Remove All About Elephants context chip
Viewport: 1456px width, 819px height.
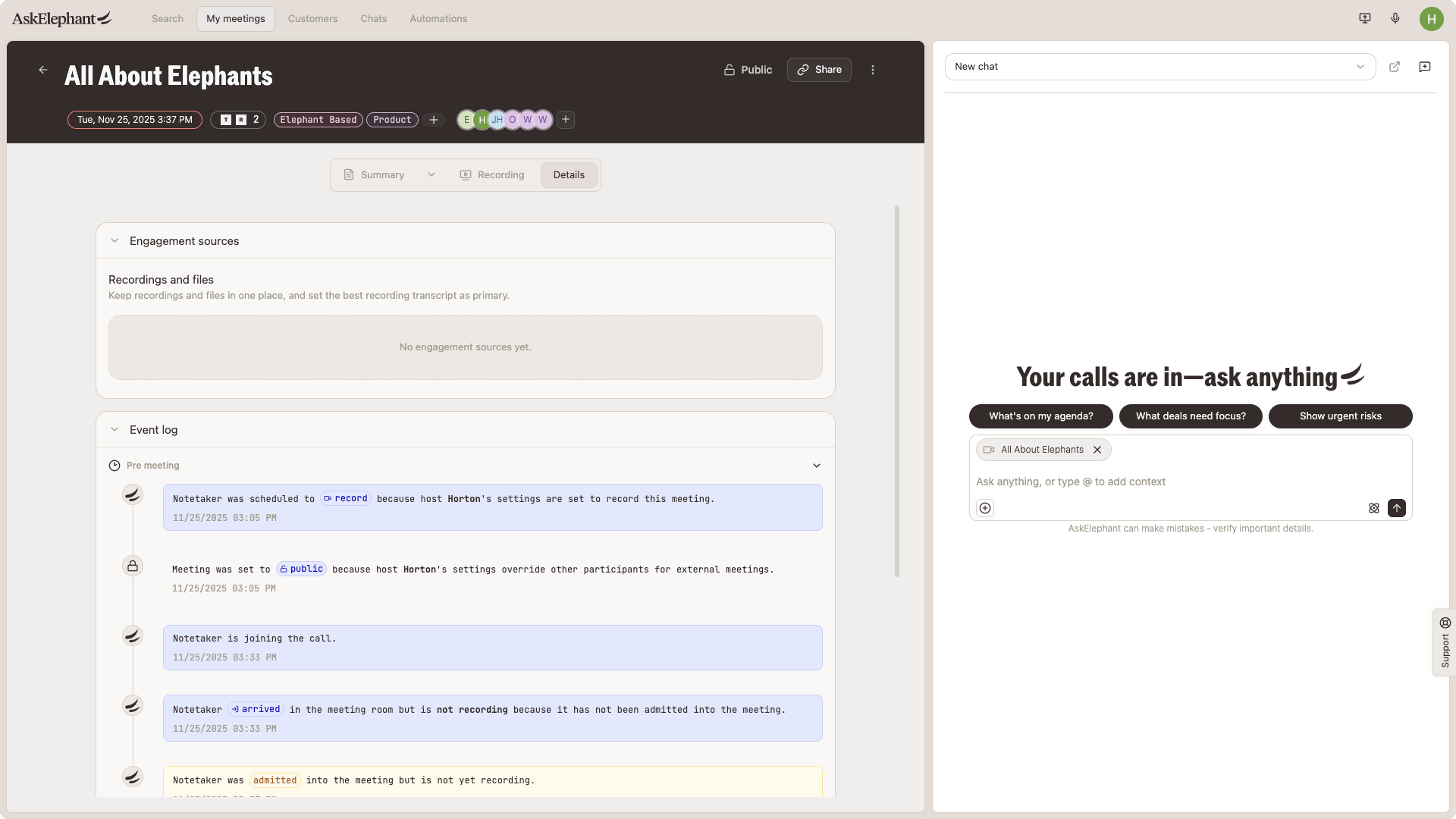1097,450
